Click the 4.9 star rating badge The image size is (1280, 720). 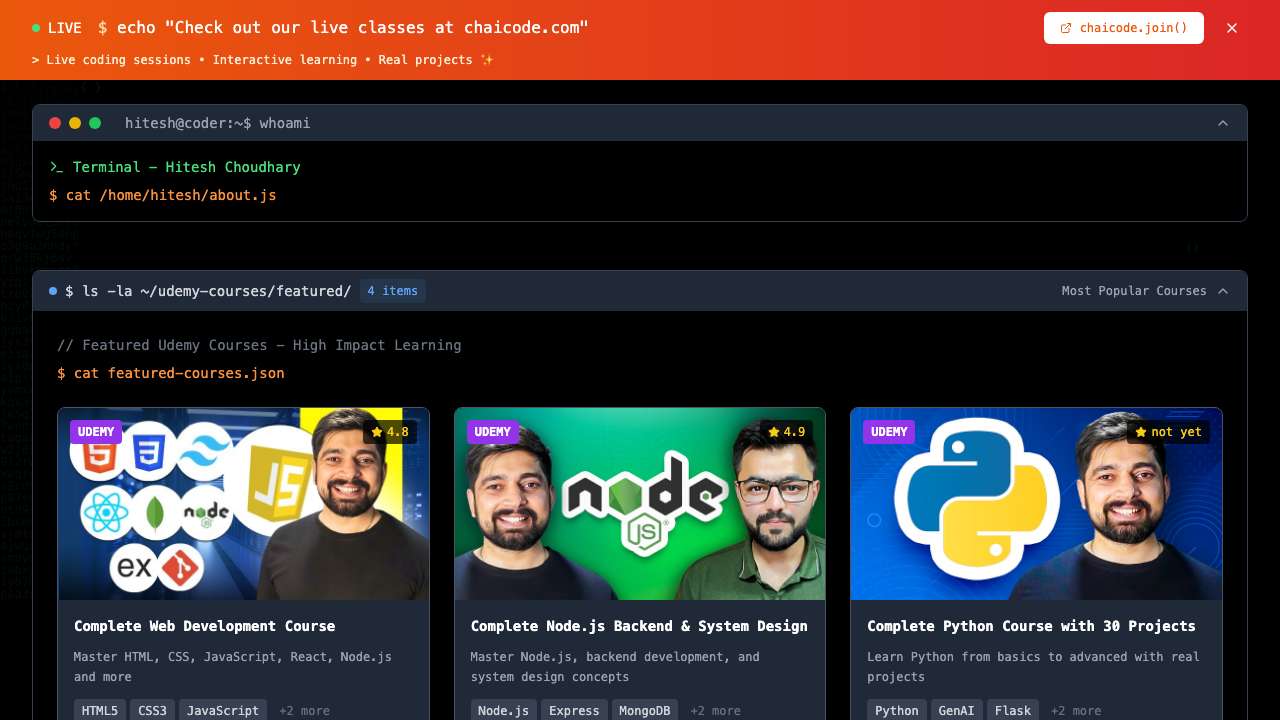(786, 432)
